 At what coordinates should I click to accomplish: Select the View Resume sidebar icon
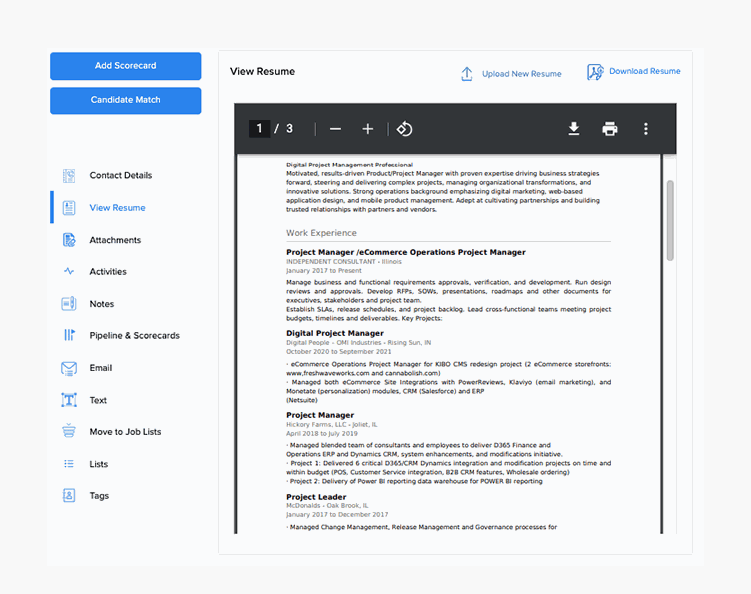[x=69, y=208]
